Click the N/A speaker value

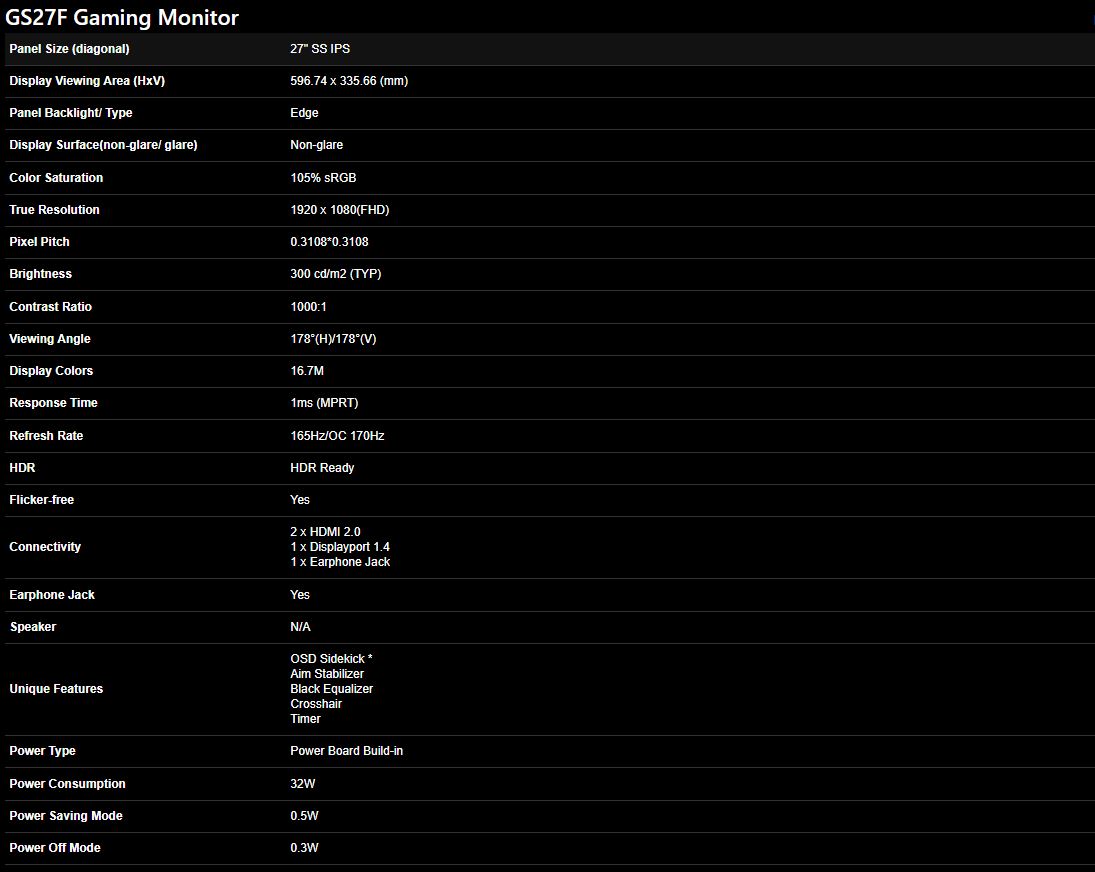pyautogui.click(x=300, y=628)
